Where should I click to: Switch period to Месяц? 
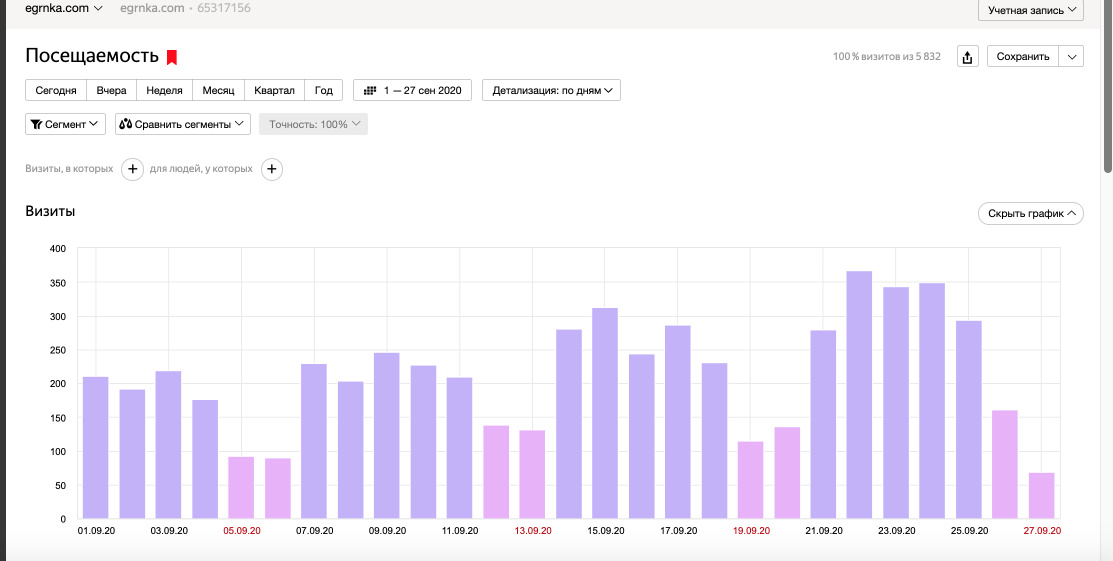click(218, 90)
